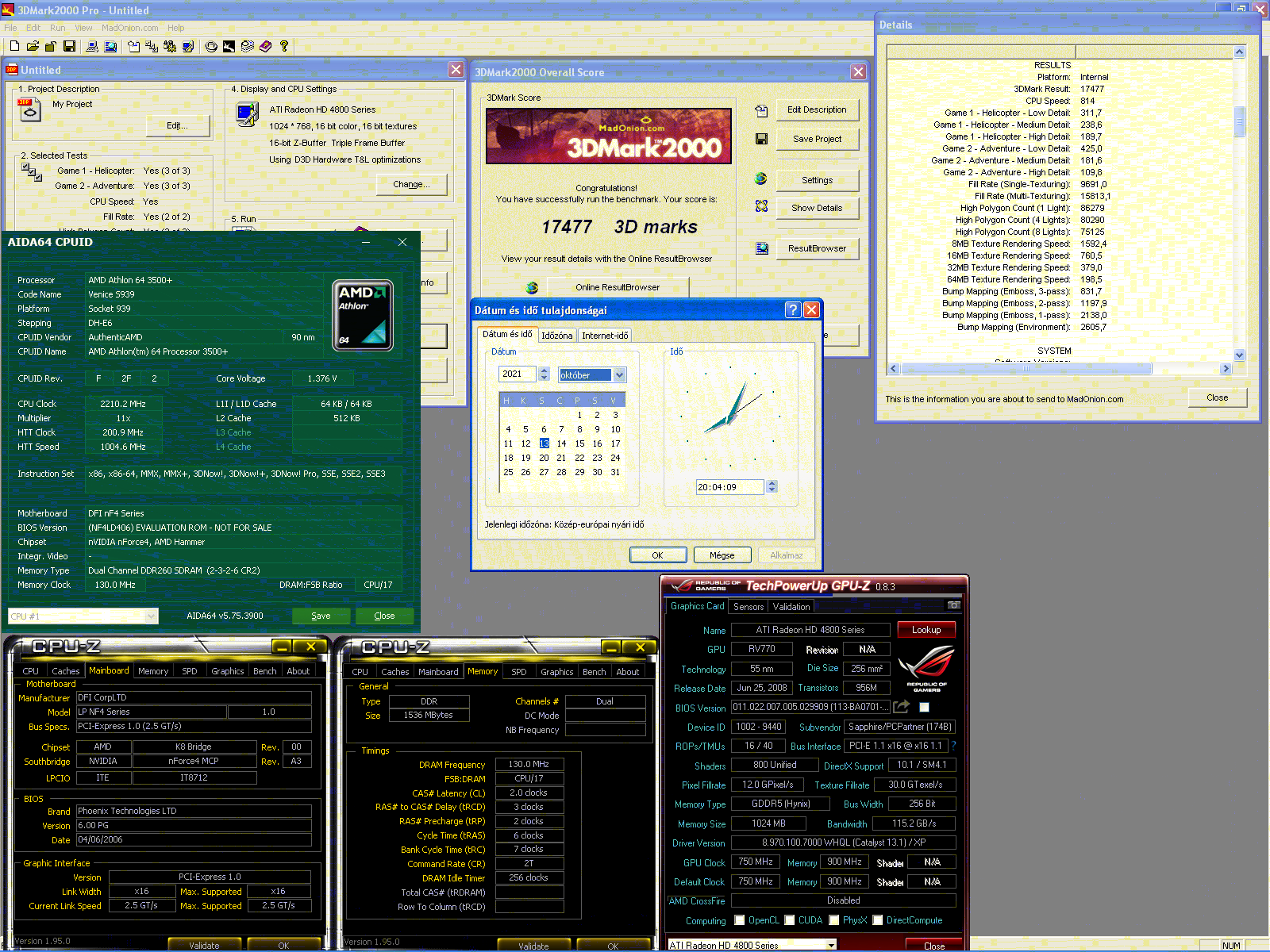Click the document icon beside Edit Description
Viewport: 1270px width, 952px height.
click(761, 110)
